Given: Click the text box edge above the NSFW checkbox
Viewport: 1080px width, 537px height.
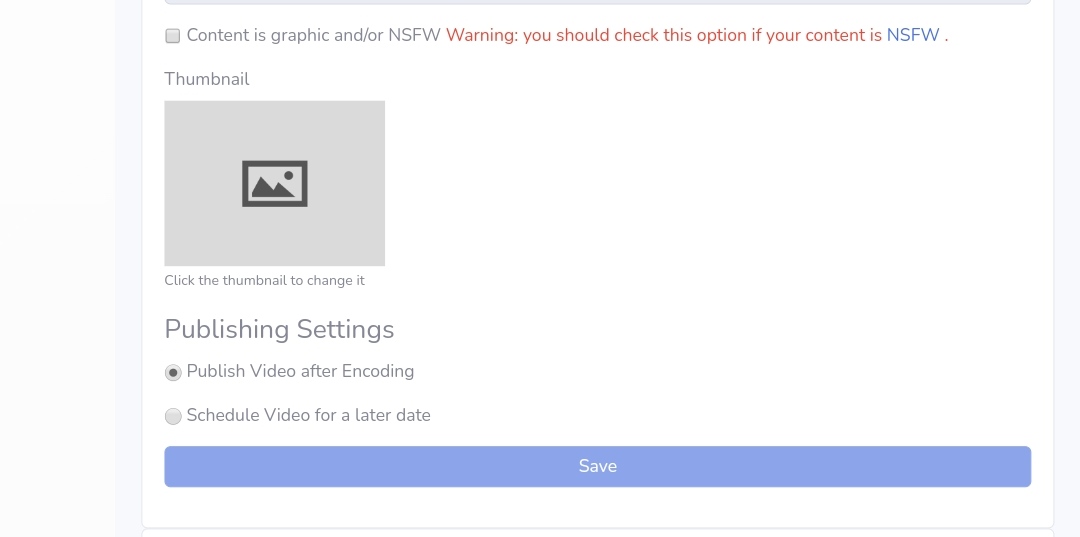Looking at the screenshot, I should point(597,2).
